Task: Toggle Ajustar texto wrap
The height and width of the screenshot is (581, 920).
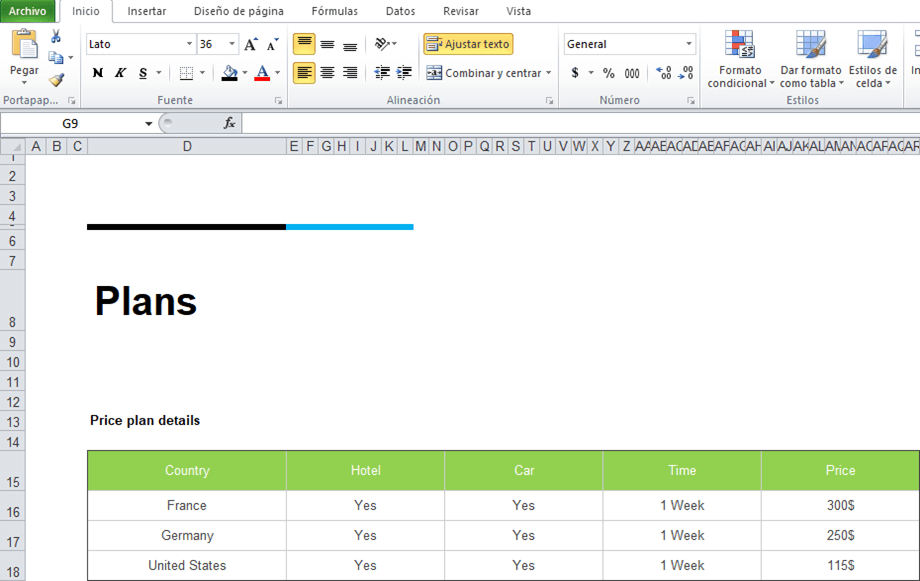Action: tap(468, 44)
